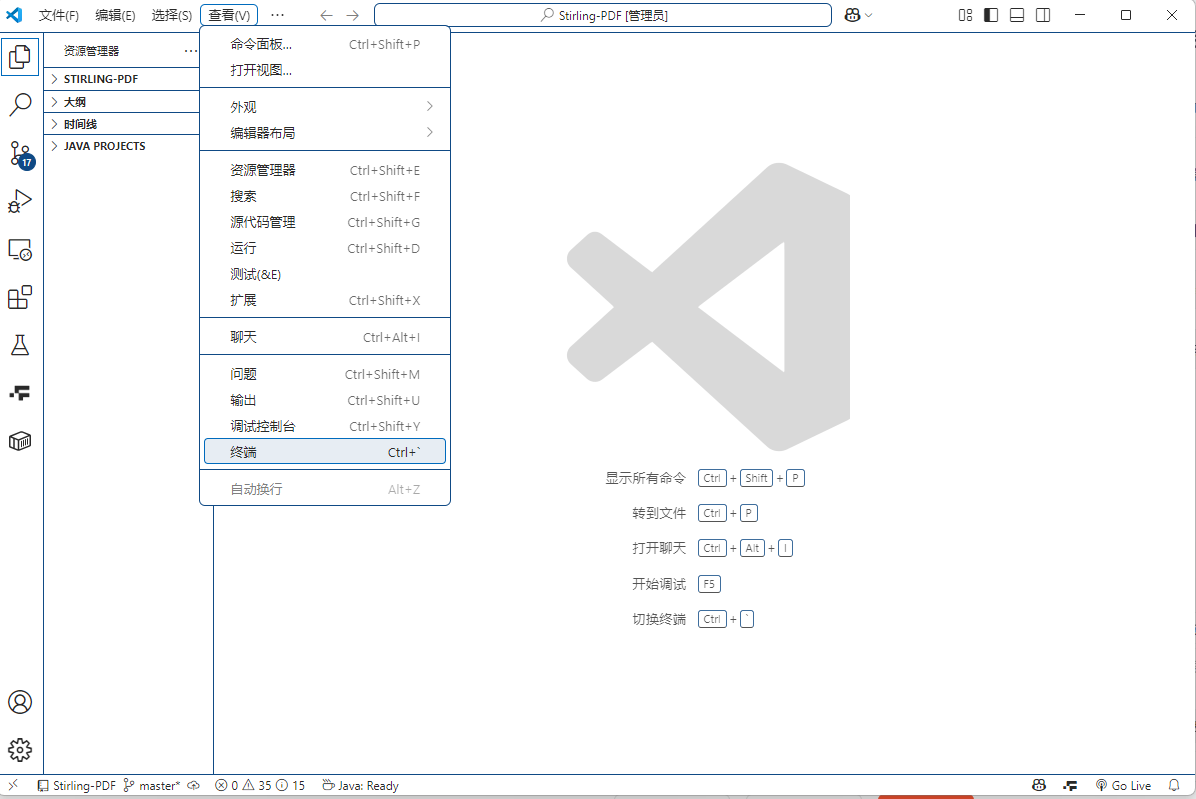Open the Search view icon

pyautogui.click(x=20, y=104)
